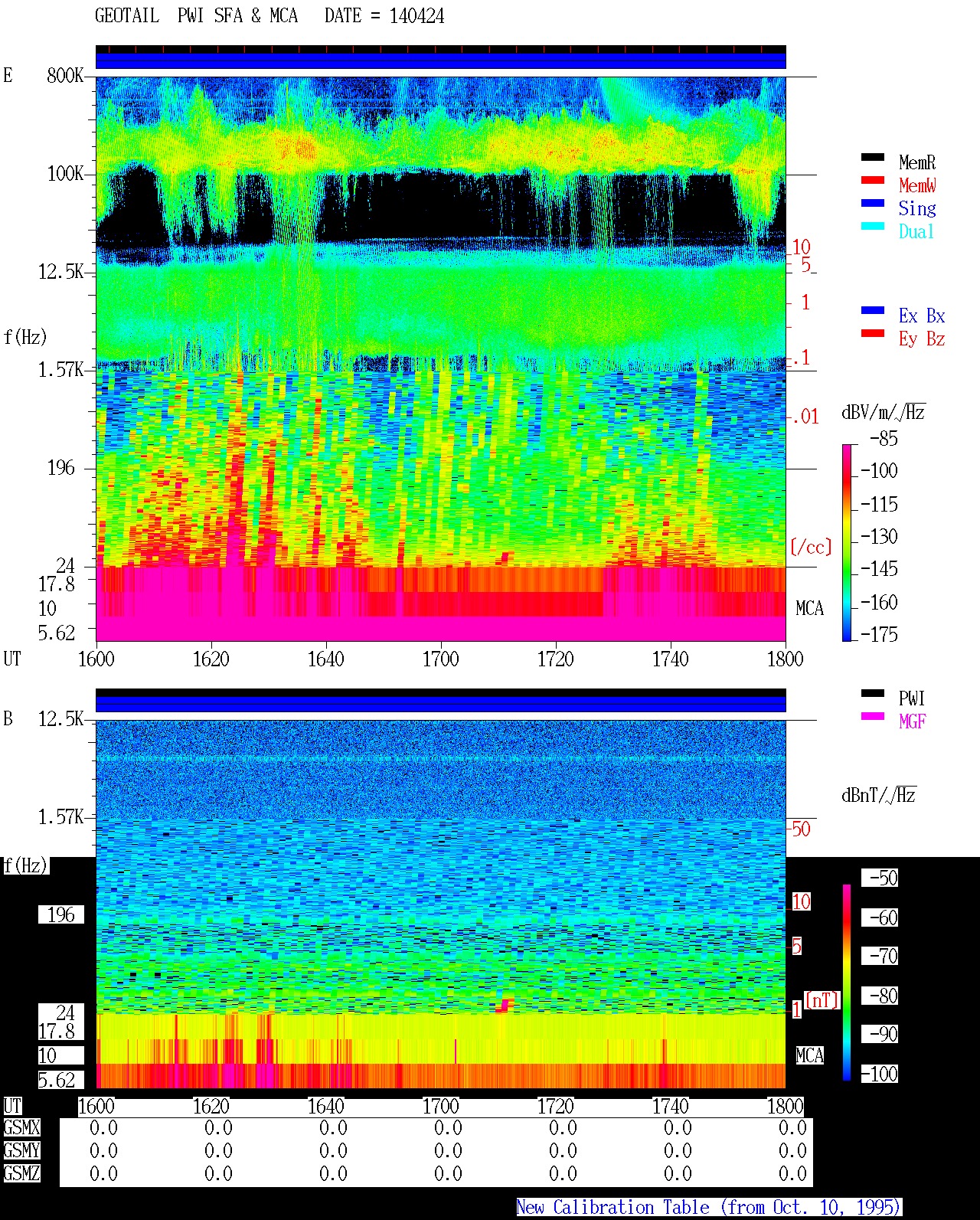980x1220 pixels.
Task: Click '1.57K' label on E panel
Action: coord(61,370)
